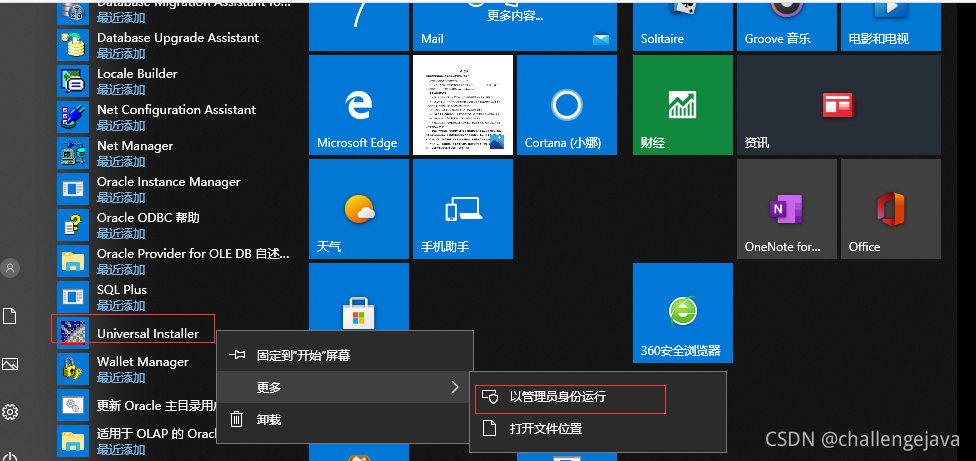Open Pictures from Start sidebar

(9, 364)
